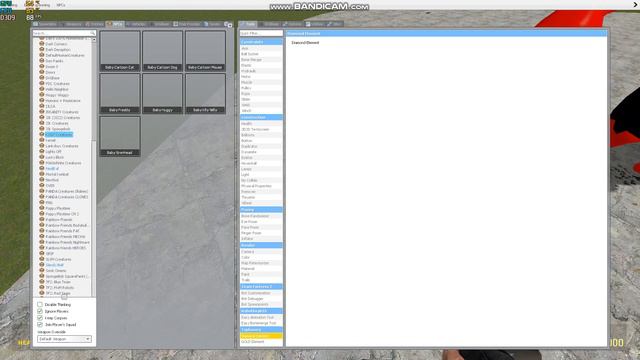This screenshot has width=640, height=360.
Task: Toggle the Keep Corpses checkbox
Action: pos(40,318)
